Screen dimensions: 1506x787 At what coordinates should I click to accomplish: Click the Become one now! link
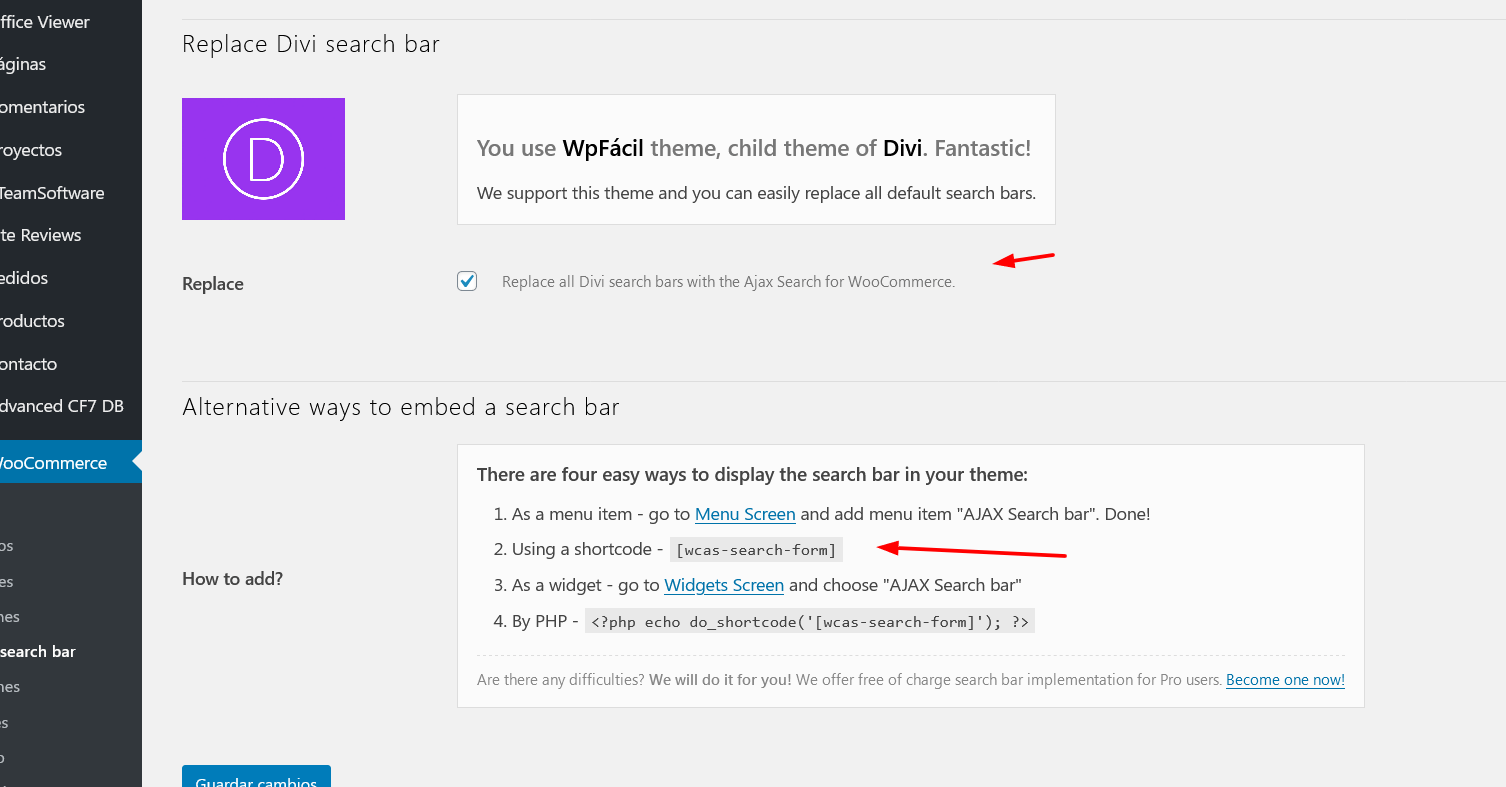point(1285,680)
